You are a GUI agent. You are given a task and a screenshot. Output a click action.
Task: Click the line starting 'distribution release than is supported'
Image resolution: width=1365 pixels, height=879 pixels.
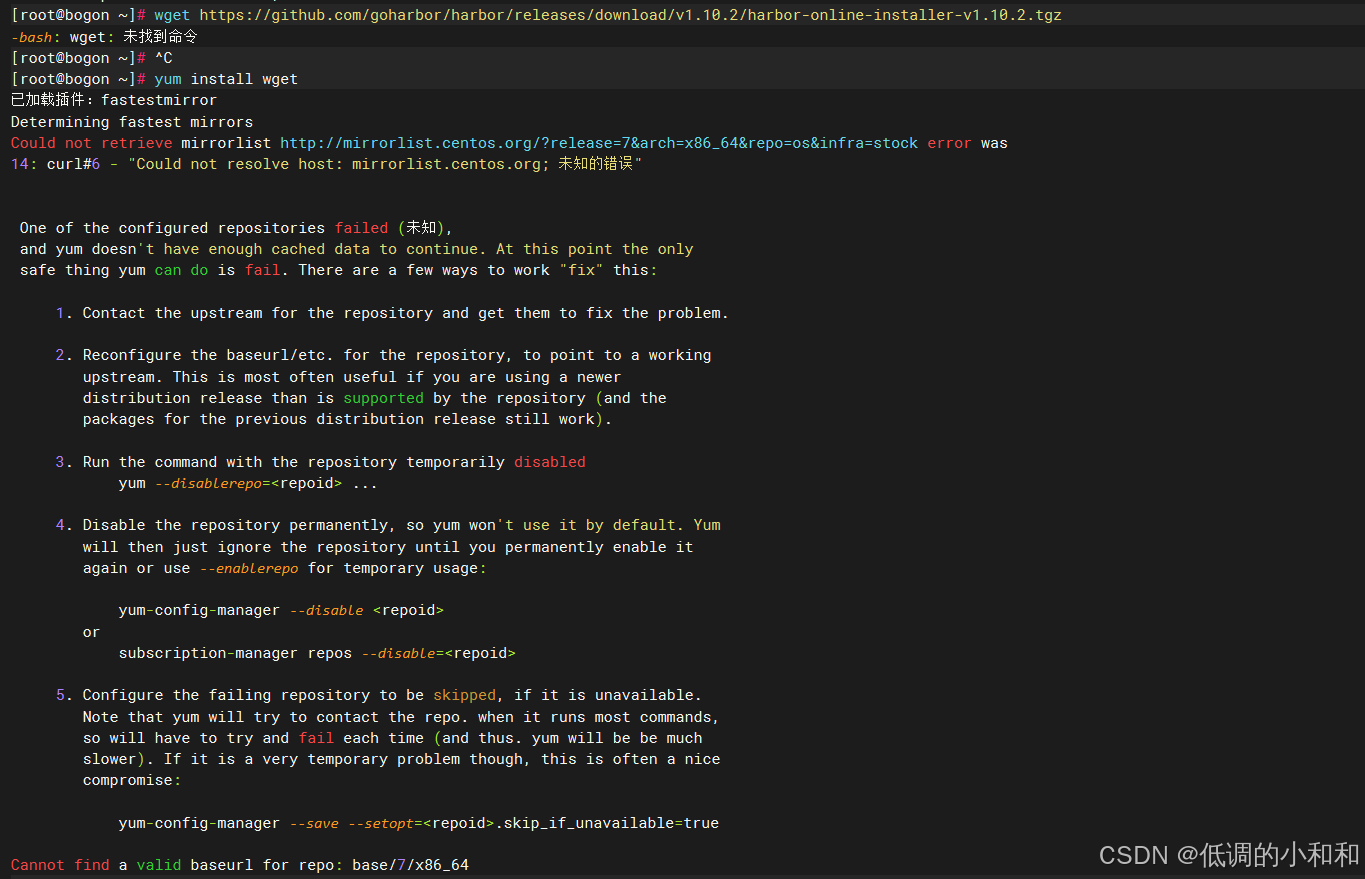[x=374, y=398]
